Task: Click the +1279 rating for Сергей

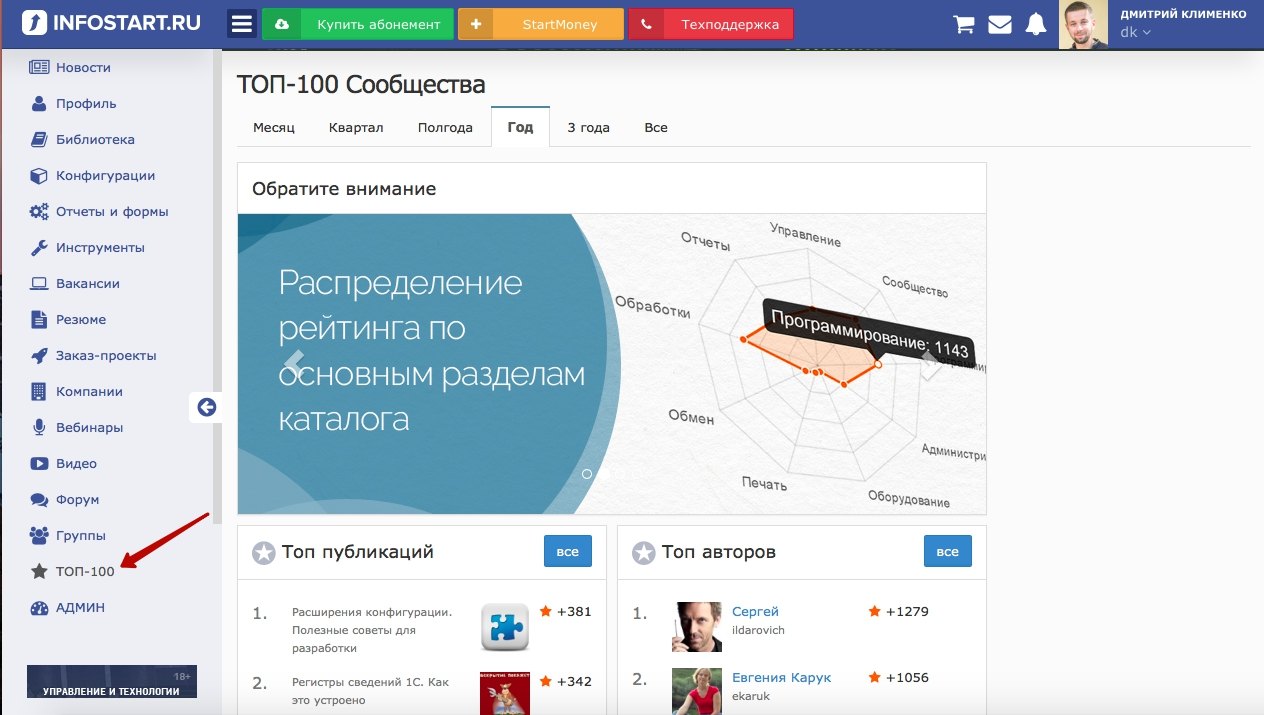Action: [x=898, y=611]
